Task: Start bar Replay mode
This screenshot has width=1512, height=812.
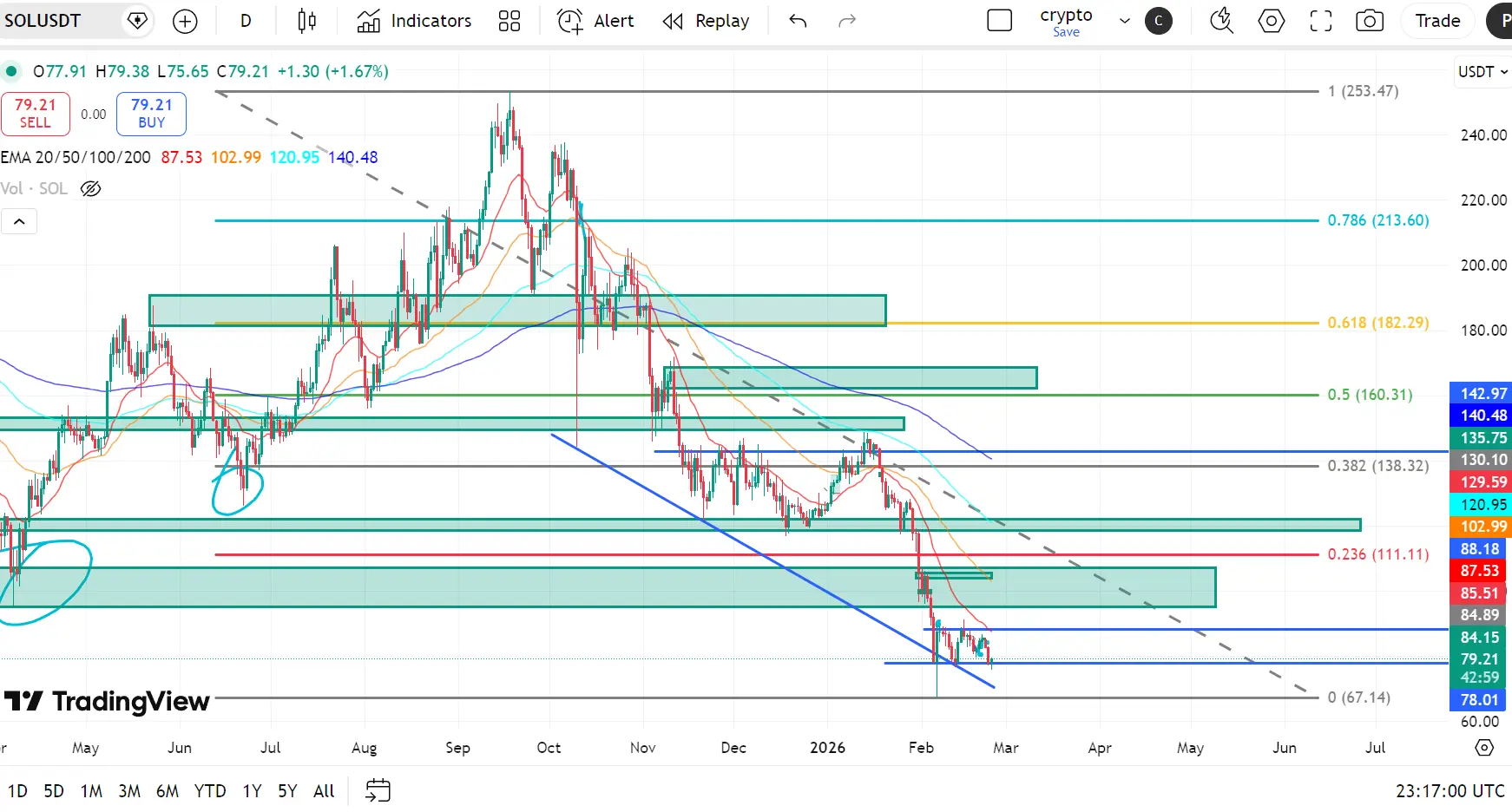Action: pyautogui.click(x=706, y=21)
